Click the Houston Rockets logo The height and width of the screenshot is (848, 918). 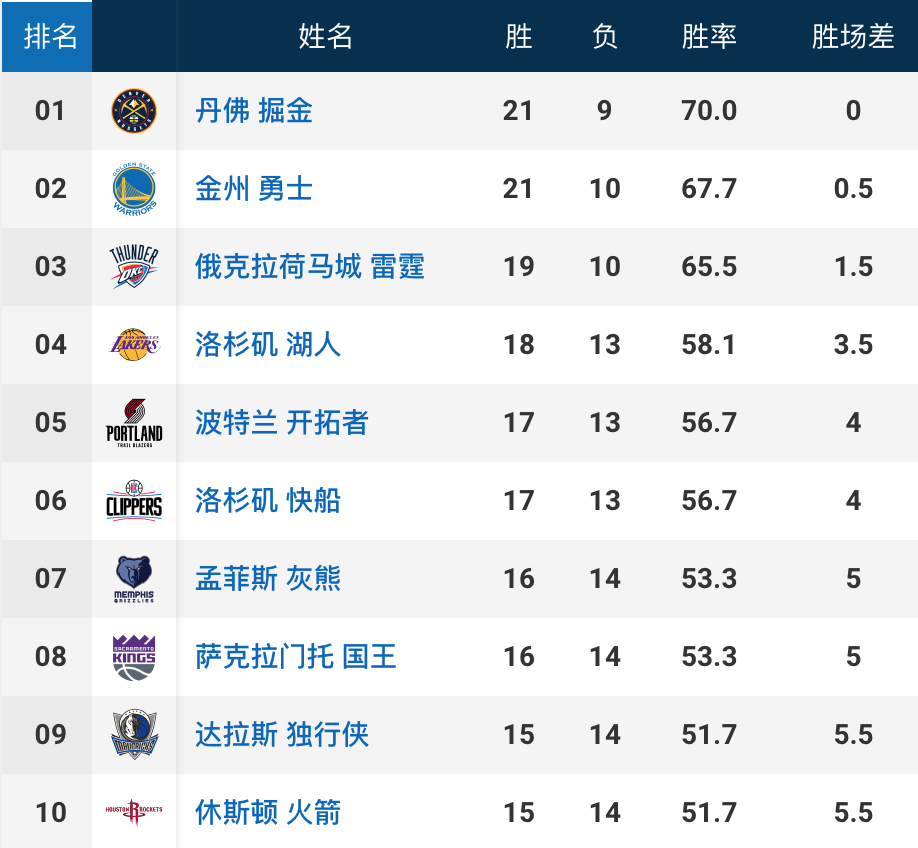(x=134, y=812)
